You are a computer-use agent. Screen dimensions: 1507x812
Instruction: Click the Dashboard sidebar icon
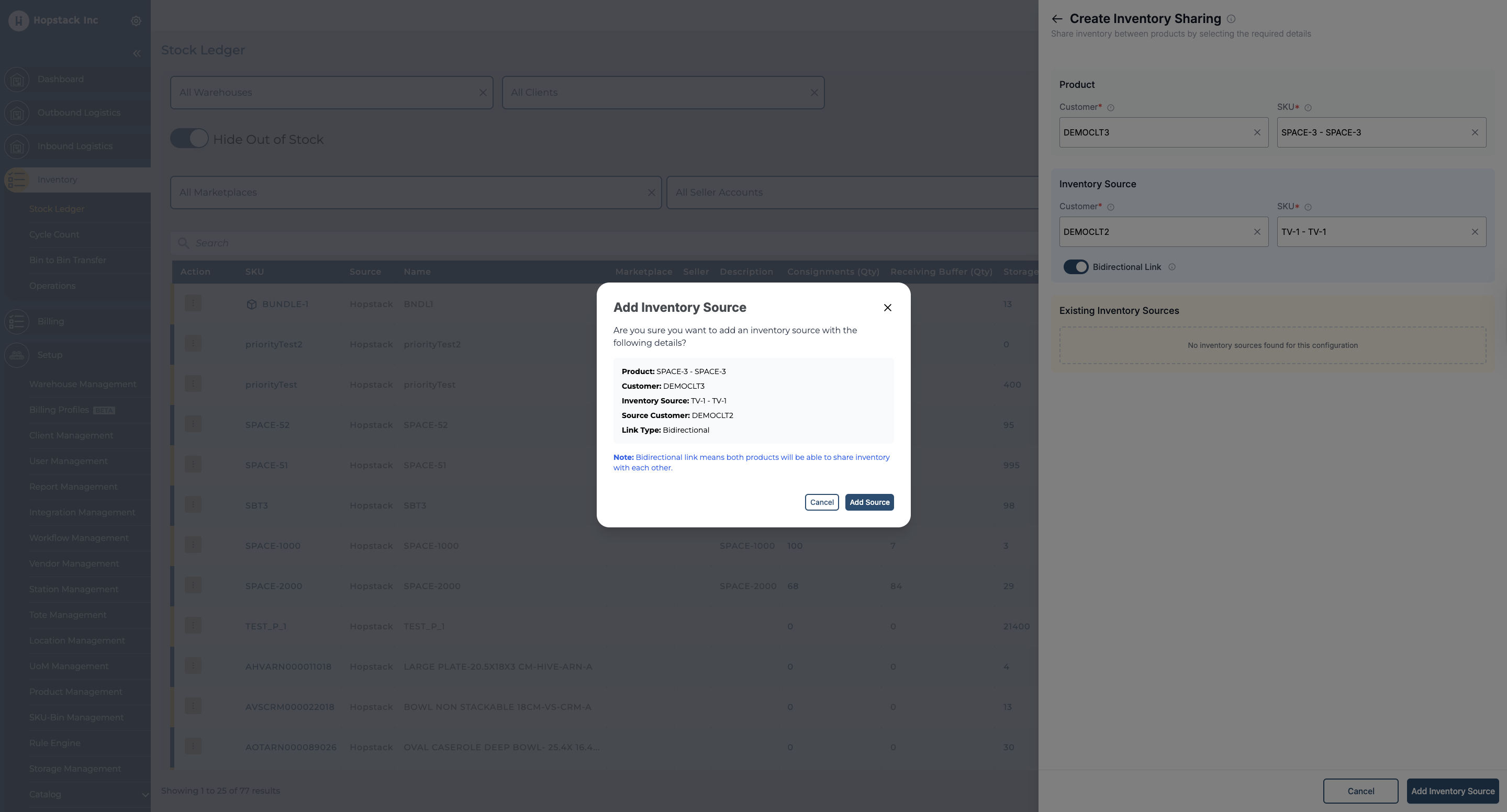point(17,79)
